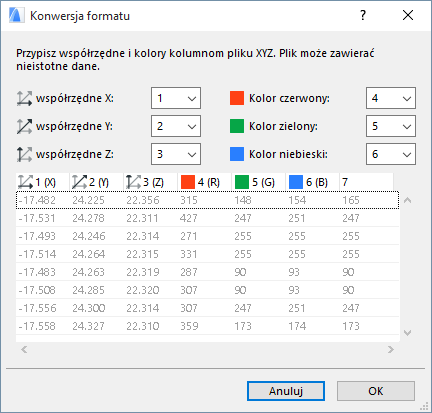Open the Kolor niebieski column dropdown
This screenshot has height=413, width=432.
coord(391,154)
